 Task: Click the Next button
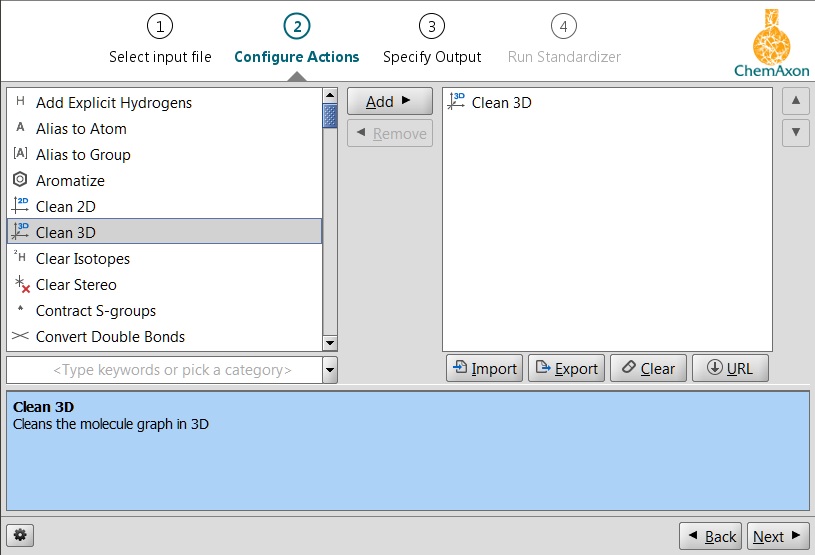click(777, 536)
